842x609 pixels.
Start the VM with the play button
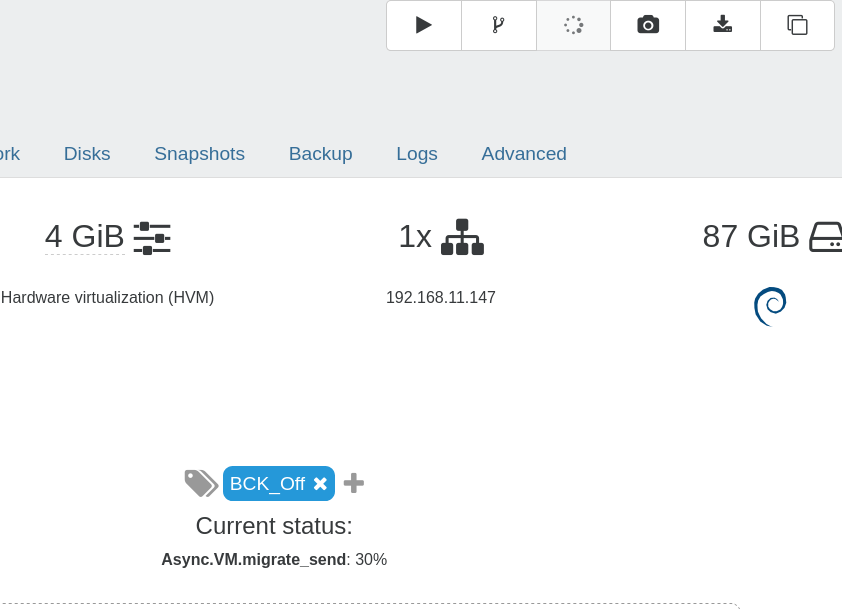424,25
